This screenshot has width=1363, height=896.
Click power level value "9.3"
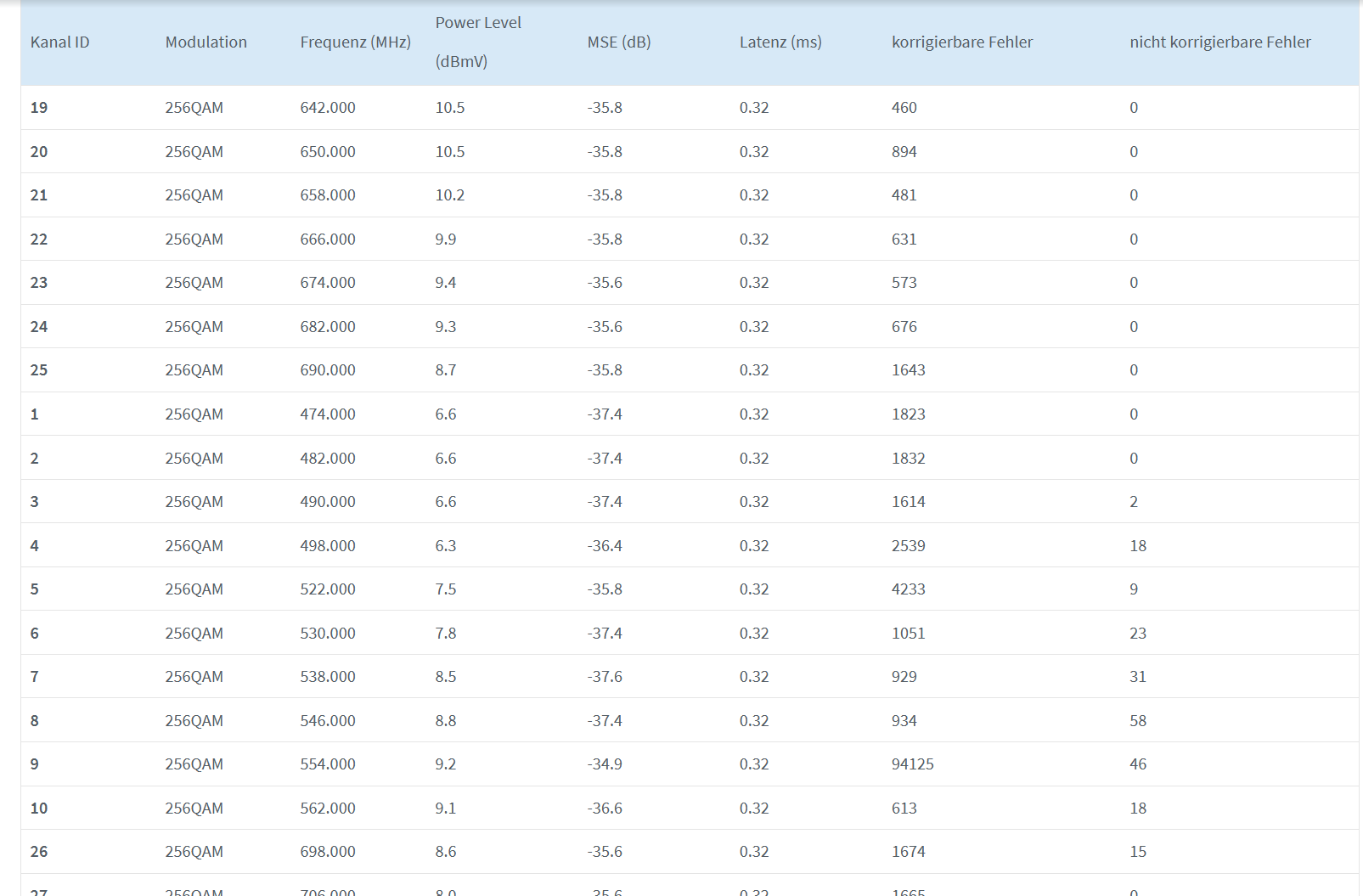click(x=446, y=327)
